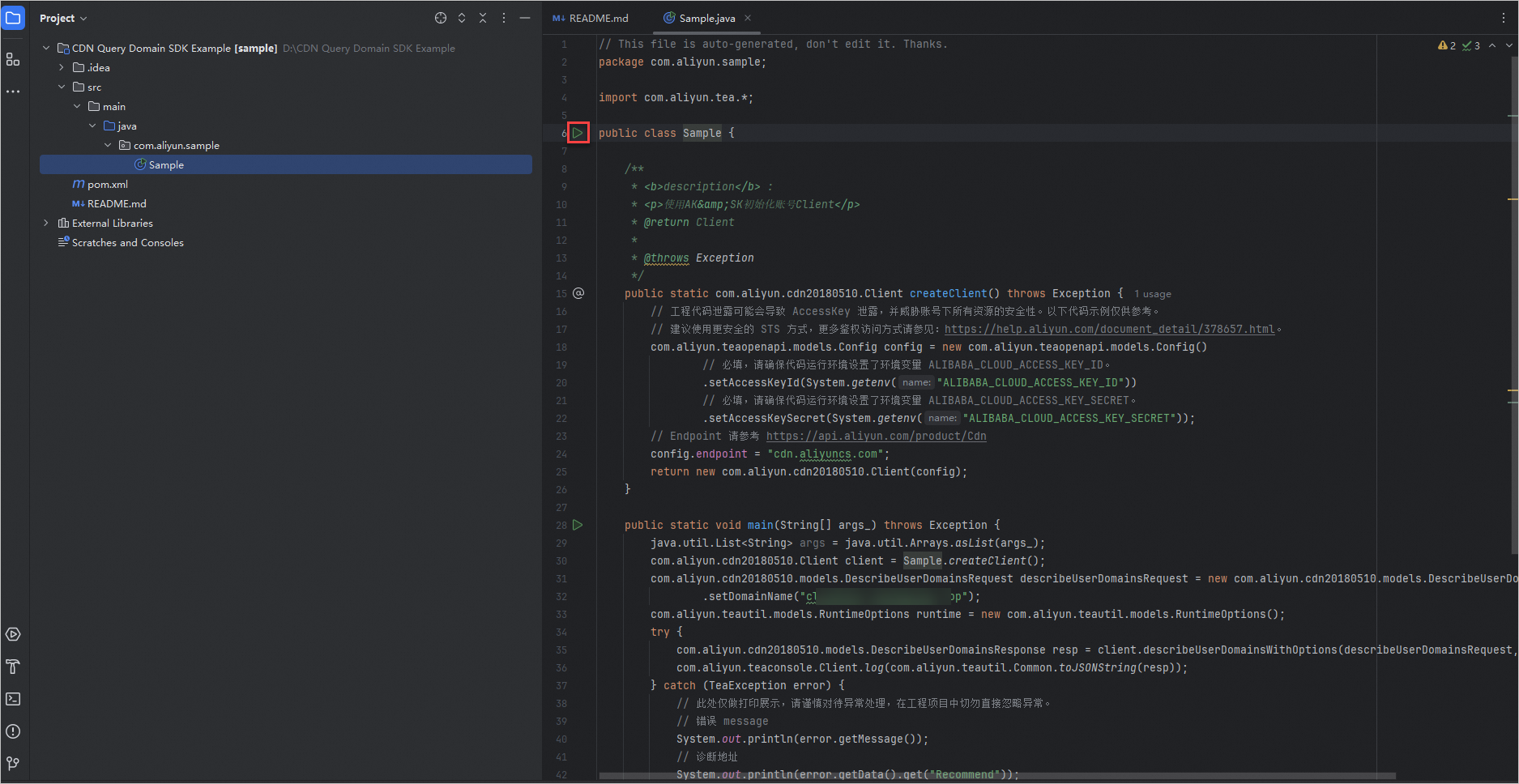1519x784 pixels.
Task: Expand External Libraries node
Action: coord(46,224)
